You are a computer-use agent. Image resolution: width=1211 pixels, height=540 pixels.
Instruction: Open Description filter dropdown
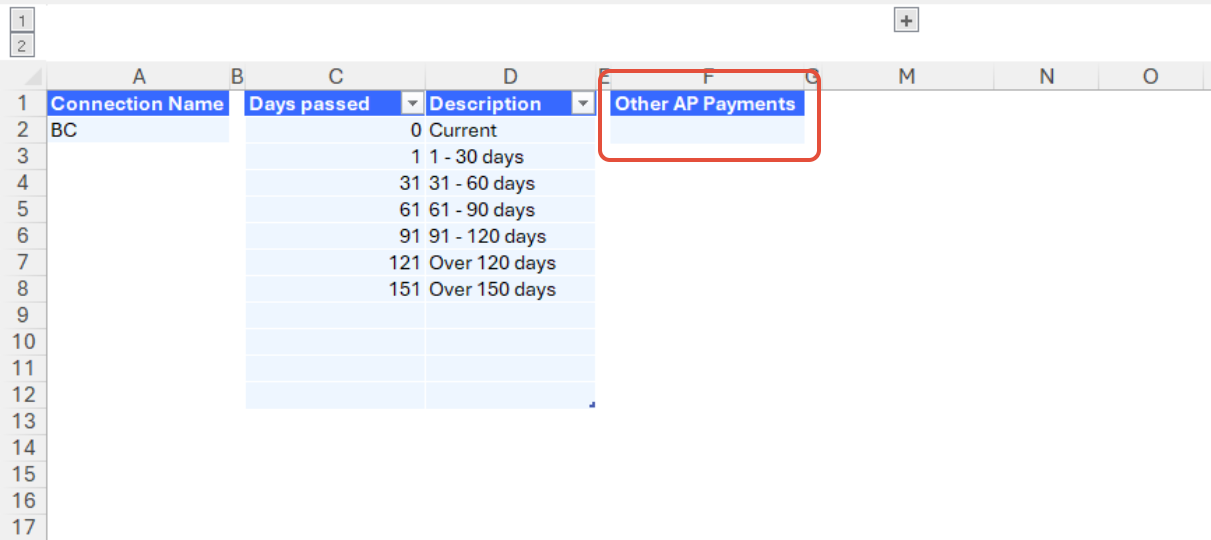pyautogui.click(x=582, y=104)
